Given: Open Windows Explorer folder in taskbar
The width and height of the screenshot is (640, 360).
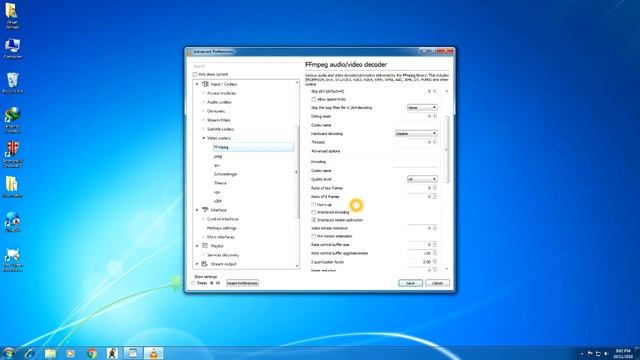Looking at the screenshot, I should click(x=50, y=353).
